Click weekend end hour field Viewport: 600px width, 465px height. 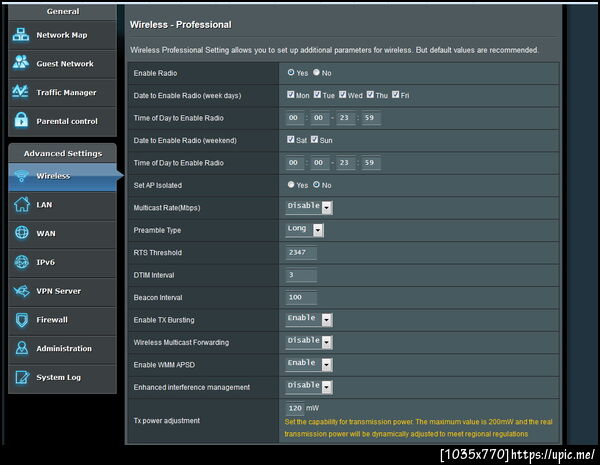(x=345, y=163)
